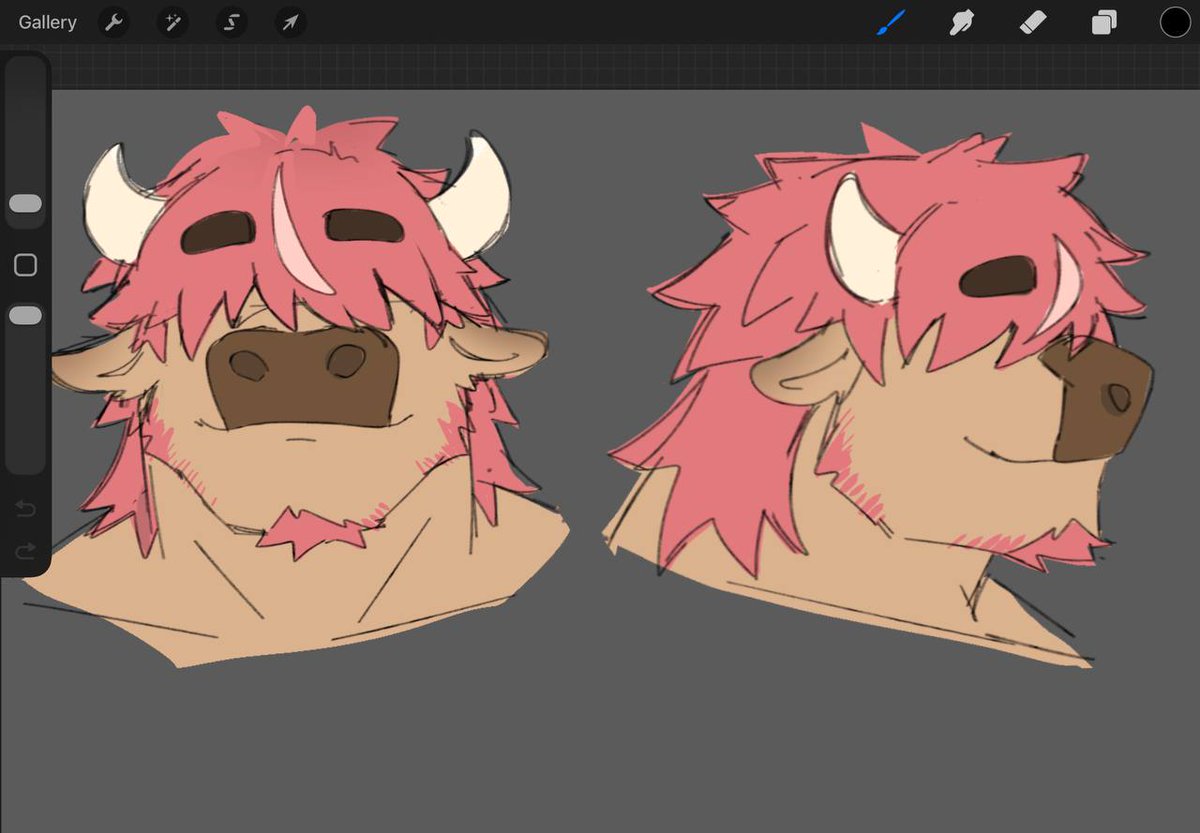Tap the square modify button on sidebar
The width and height of the screenshot is (1200, 833).
pyautogui.click(x=25, y=265)
